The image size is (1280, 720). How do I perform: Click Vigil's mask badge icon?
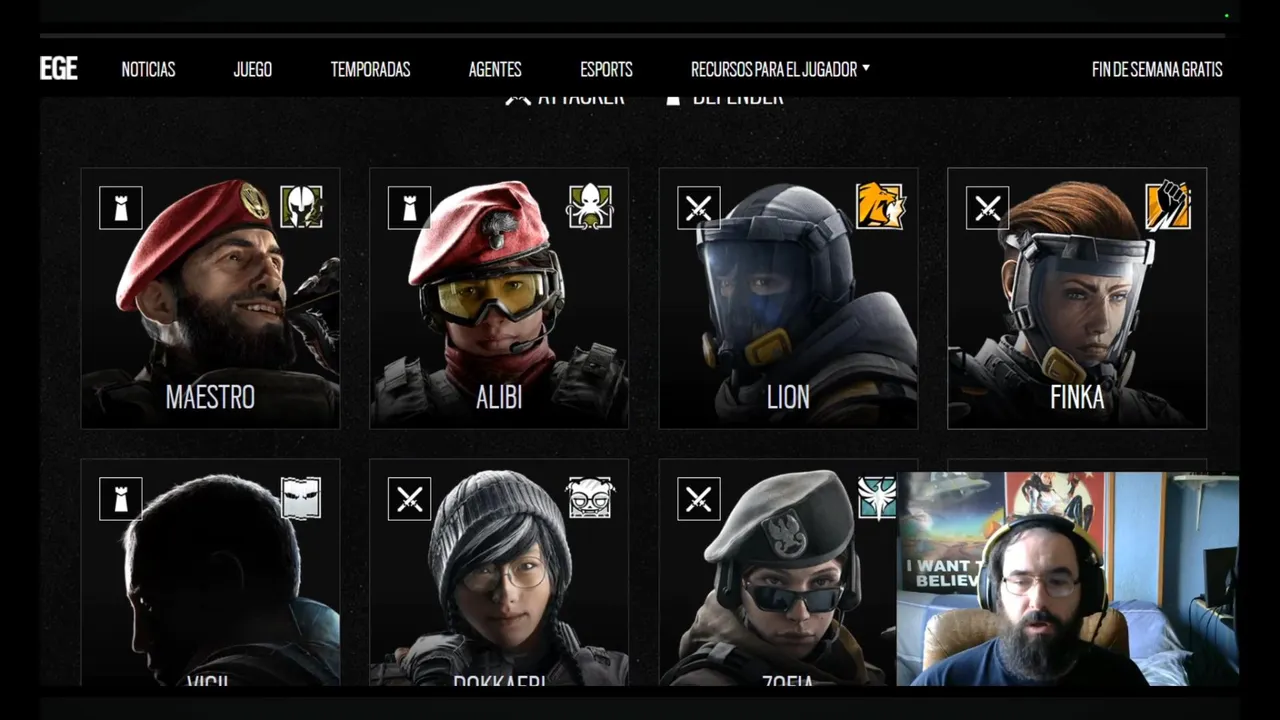pyautogui.click(x=301, y=498)
